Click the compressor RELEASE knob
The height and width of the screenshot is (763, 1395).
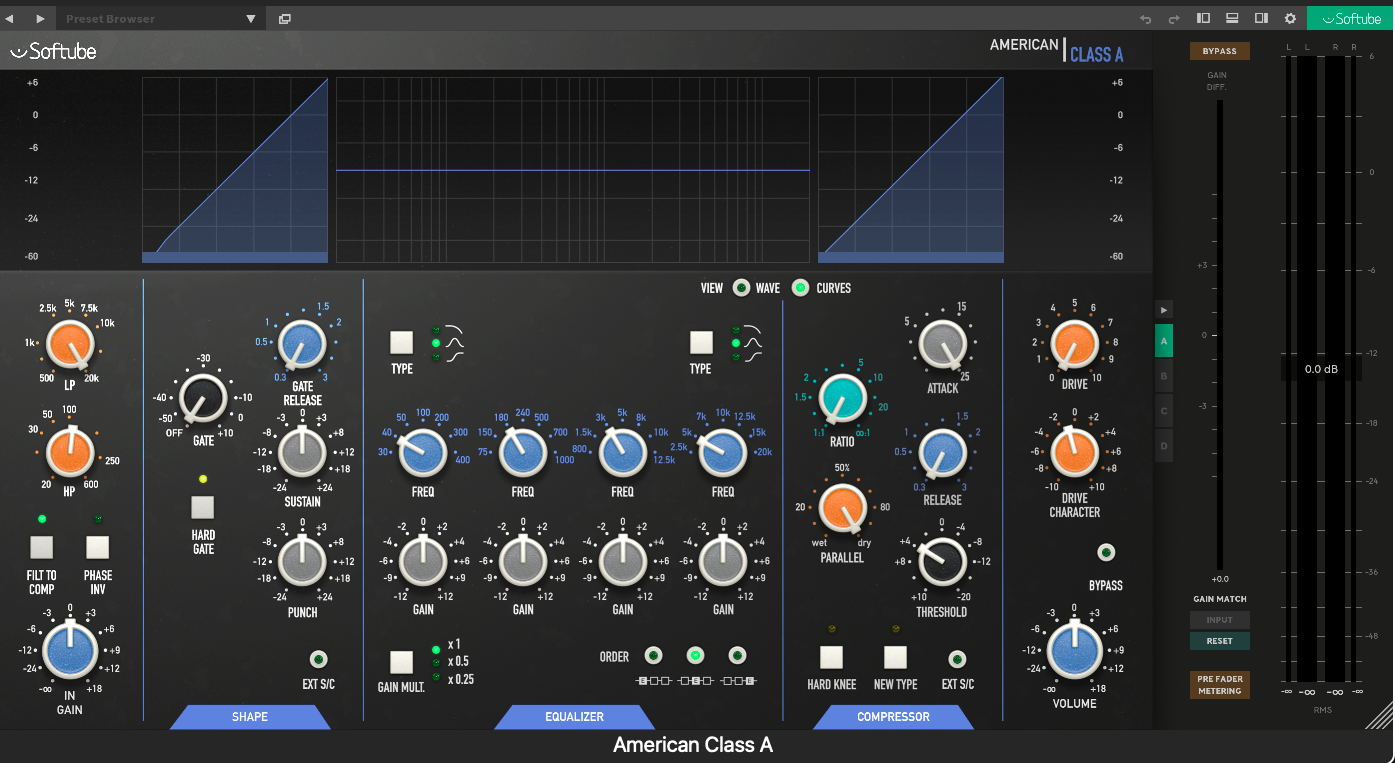pyautogui.click(x=943, y=452)
